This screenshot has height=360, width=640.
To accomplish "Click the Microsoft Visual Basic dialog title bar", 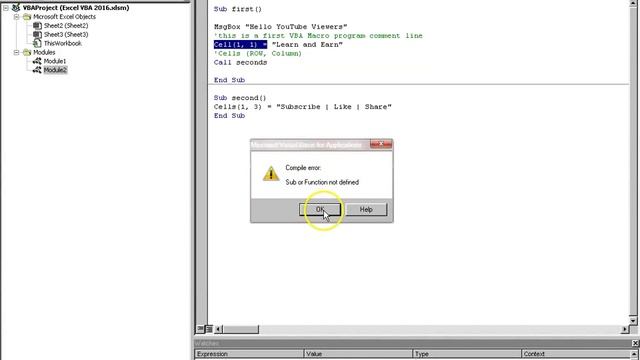I will click(x=310, y=144).
